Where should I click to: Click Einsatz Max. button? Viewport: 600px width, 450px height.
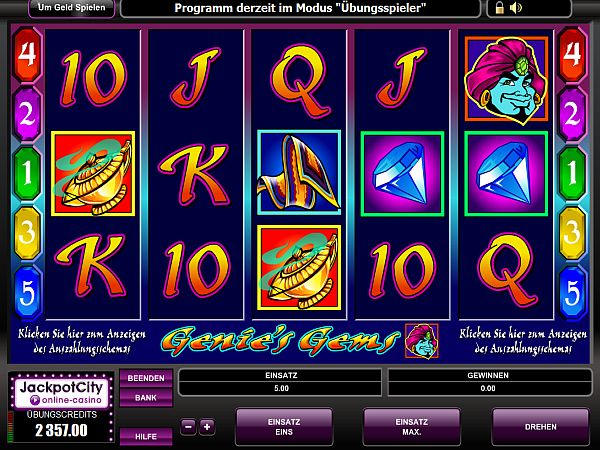coord(412,427)
